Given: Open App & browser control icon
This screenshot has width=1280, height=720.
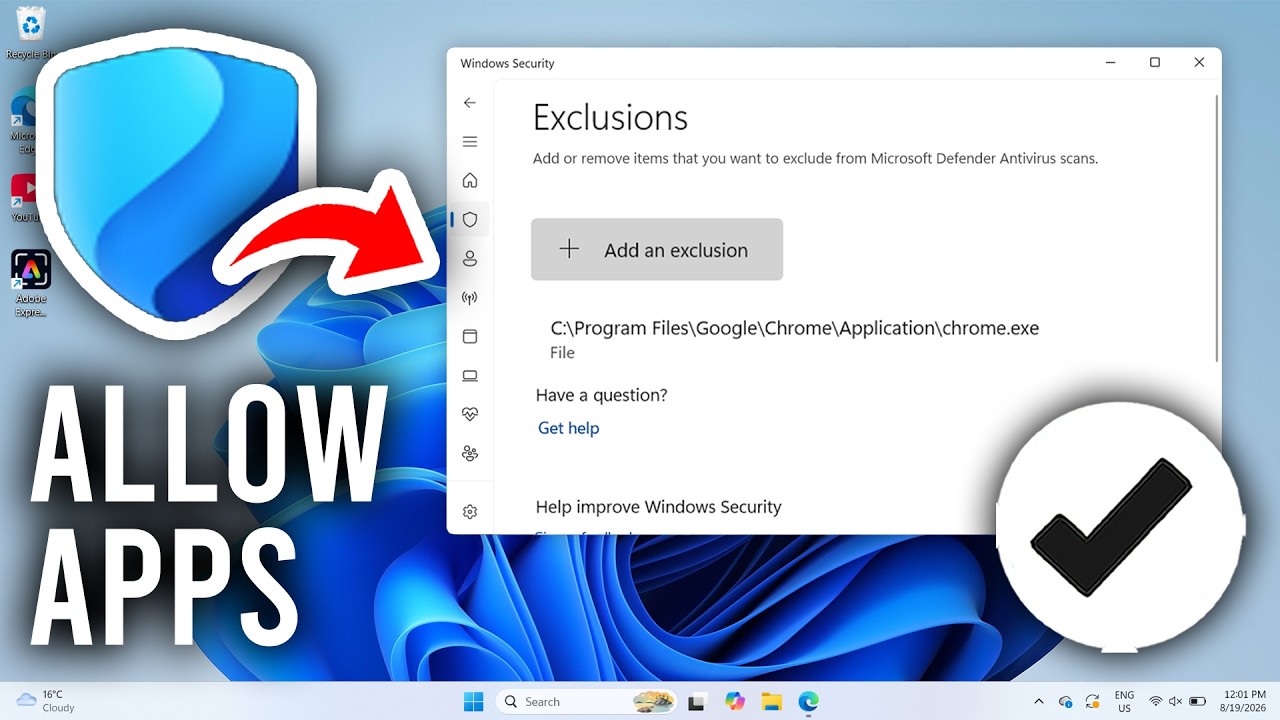Looking at the screenshot, I should point(470,337).
